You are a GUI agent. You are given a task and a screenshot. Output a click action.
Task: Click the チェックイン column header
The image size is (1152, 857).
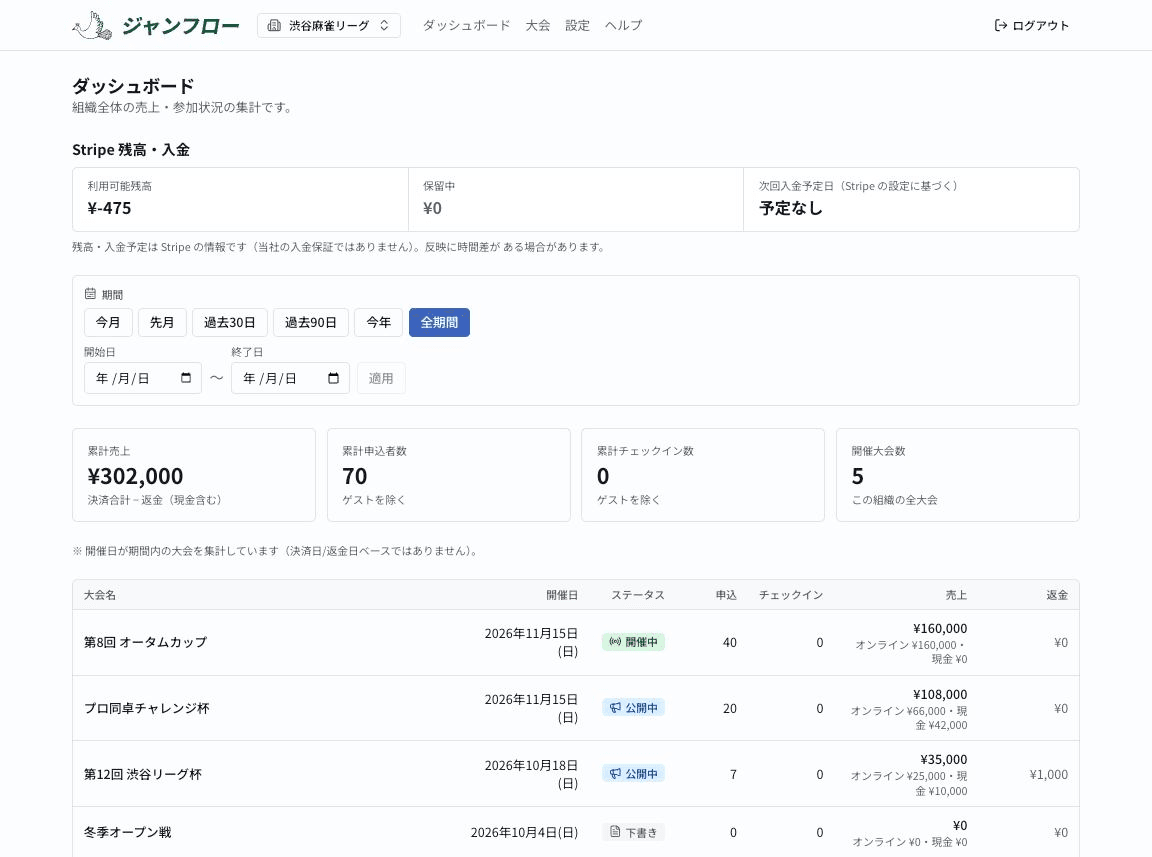[x=791, y=595]
